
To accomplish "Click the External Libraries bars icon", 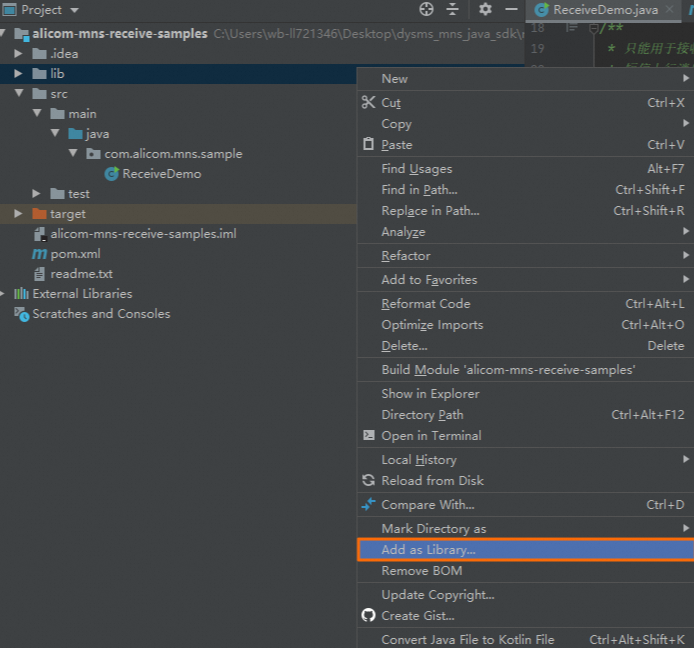I will (x=21, y=293).
